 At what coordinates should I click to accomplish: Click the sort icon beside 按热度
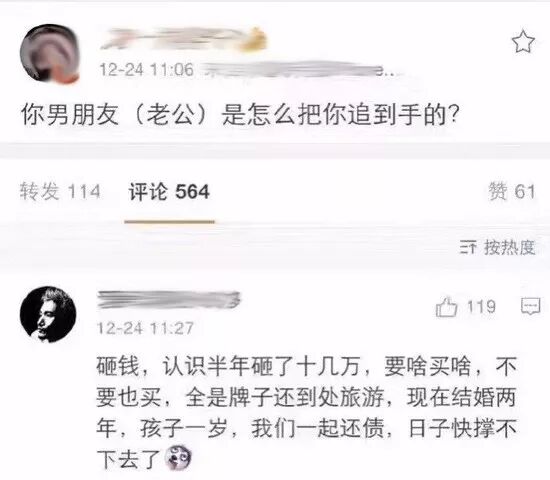[468, 247]
